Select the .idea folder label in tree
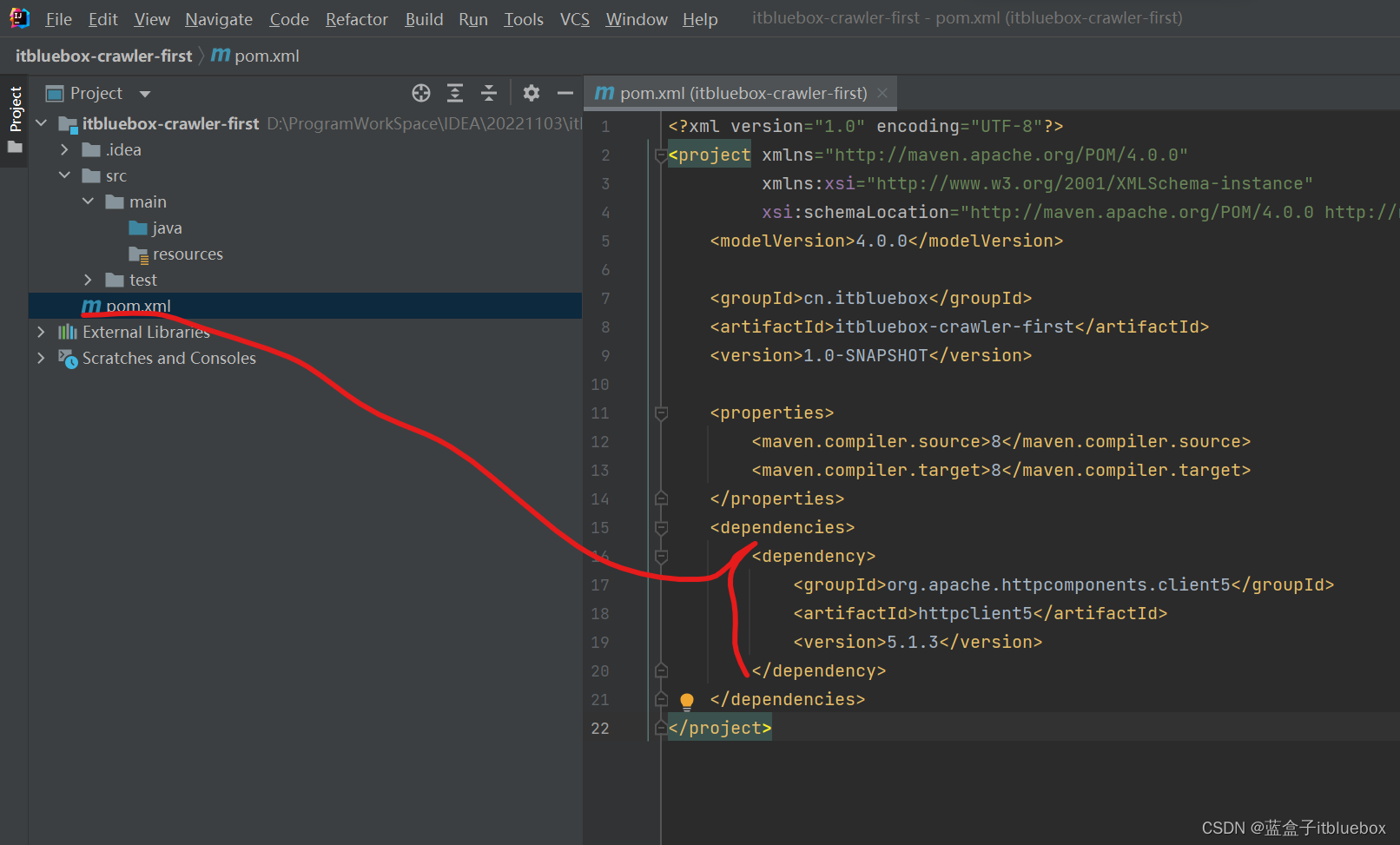1400x845 pixels. pos(123,149)
